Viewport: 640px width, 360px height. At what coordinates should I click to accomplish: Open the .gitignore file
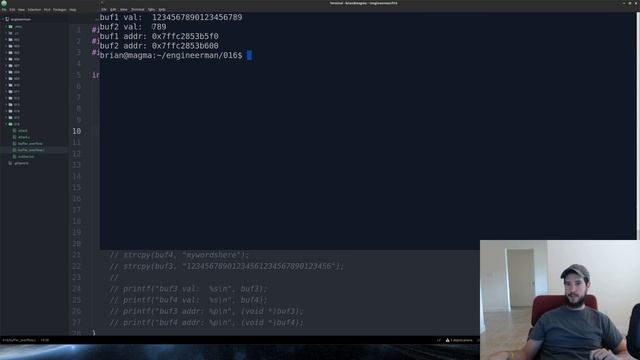pos(21,163)
